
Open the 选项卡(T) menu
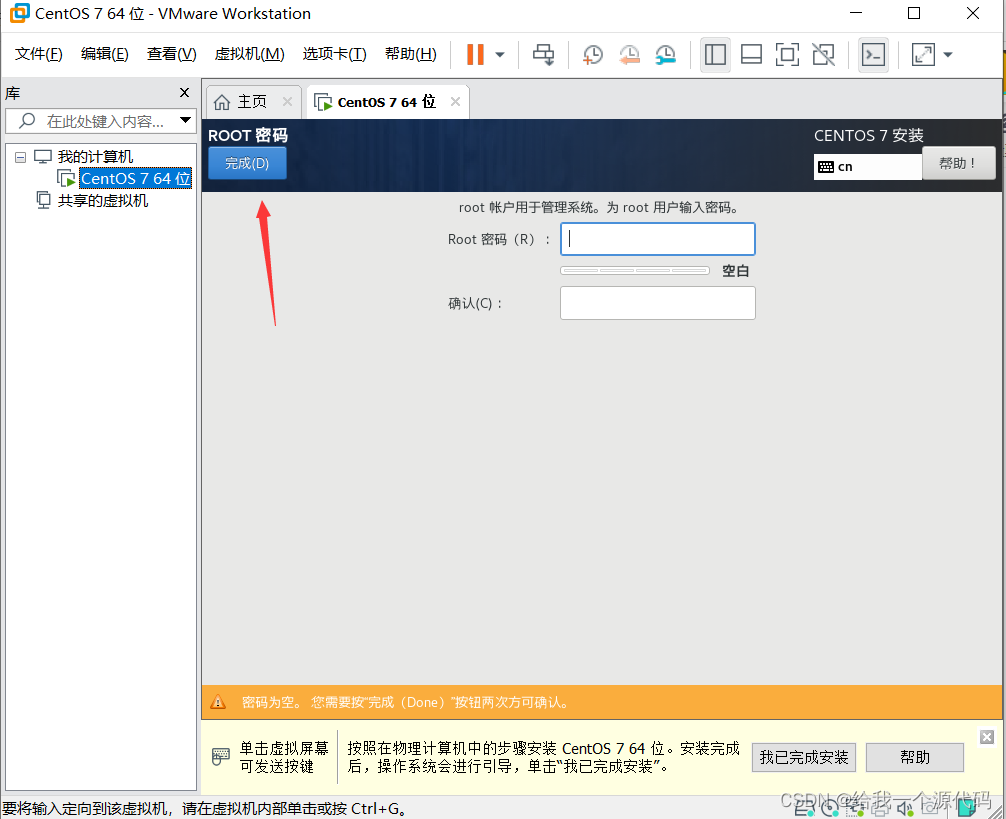(334, 54)
